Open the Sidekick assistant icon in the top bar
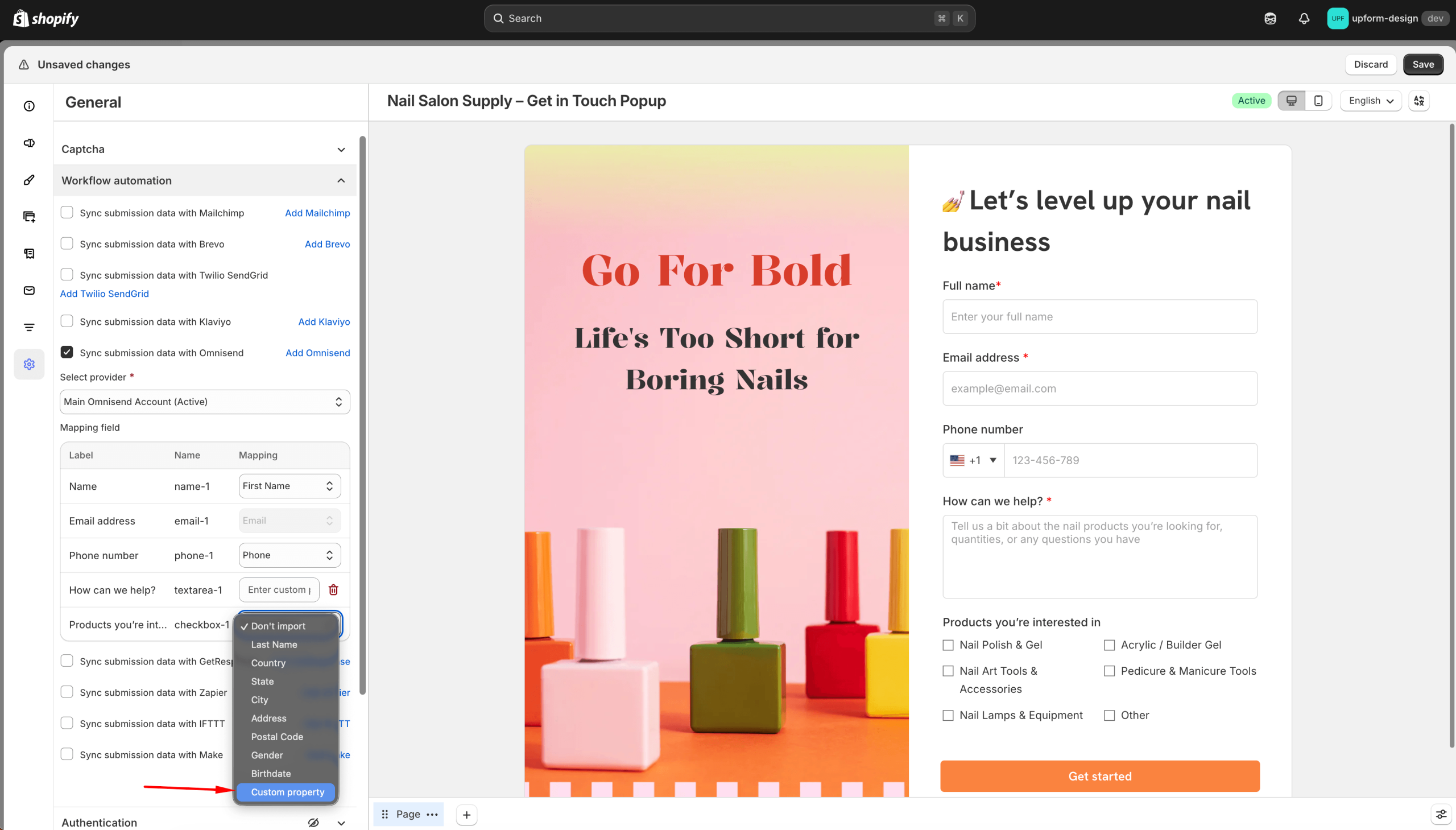Image resolution: width=1456 pixels, height=830 pixels. point(1270,19)
